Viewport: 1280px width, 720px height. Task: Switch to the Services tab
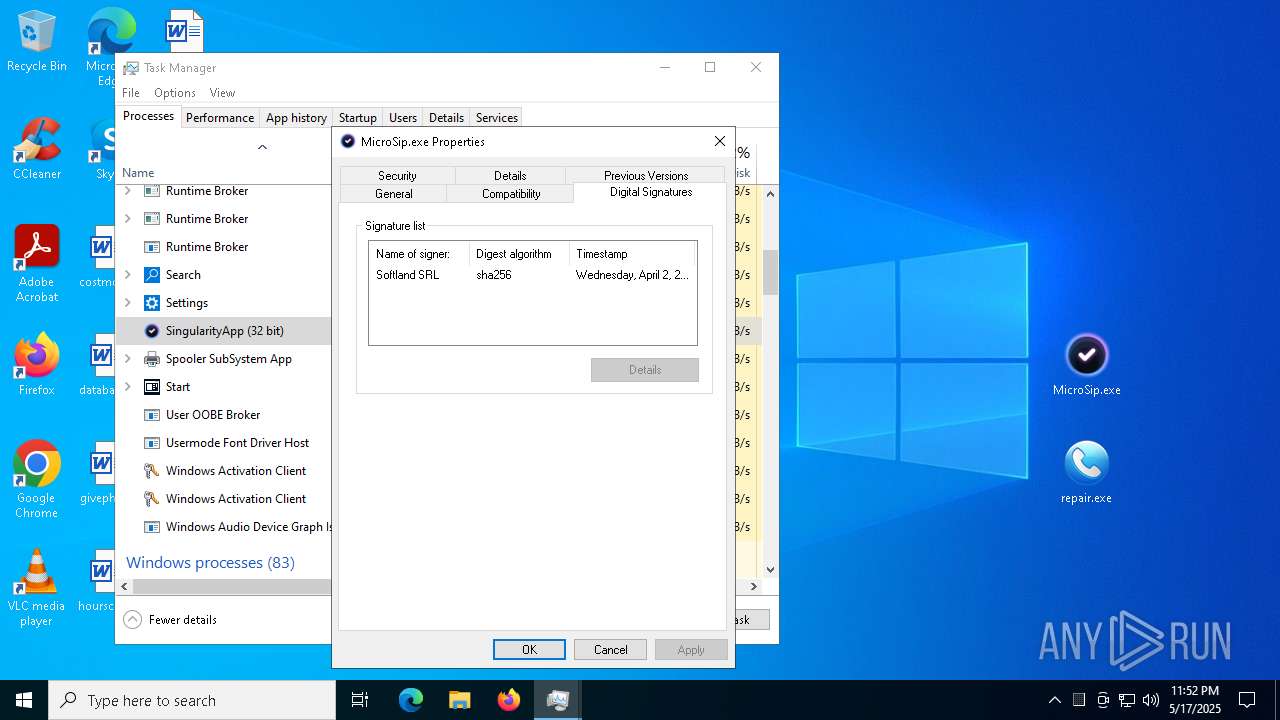point(497,117)
